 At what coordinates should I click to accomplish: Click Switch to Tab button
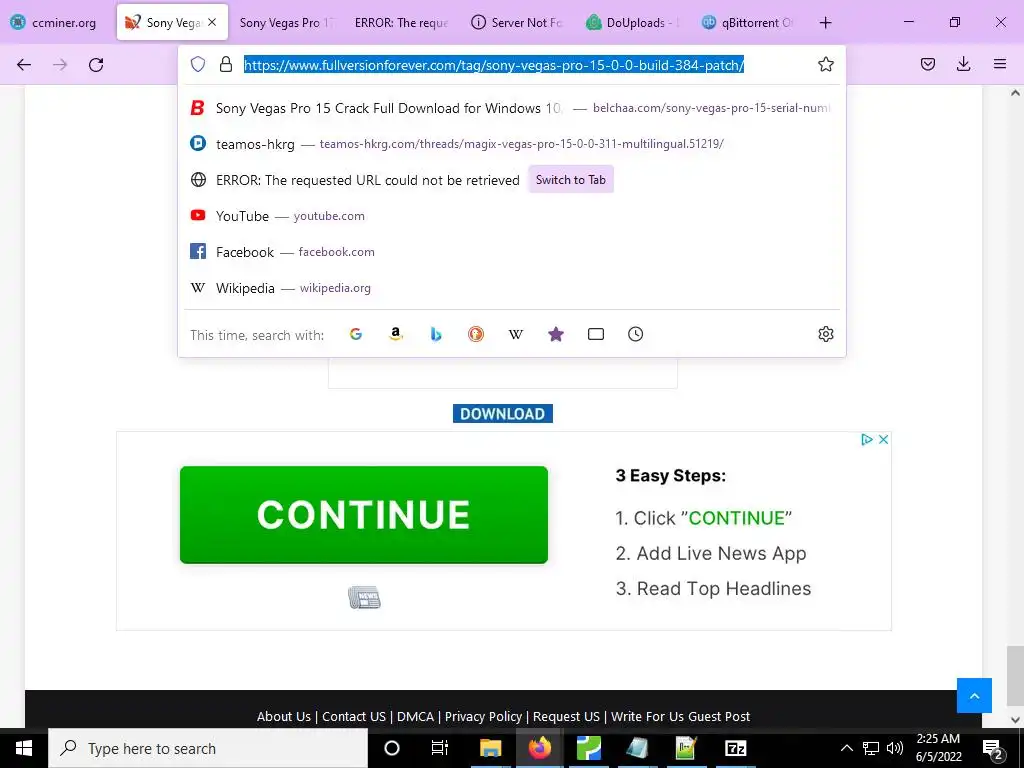coord(571,180)
